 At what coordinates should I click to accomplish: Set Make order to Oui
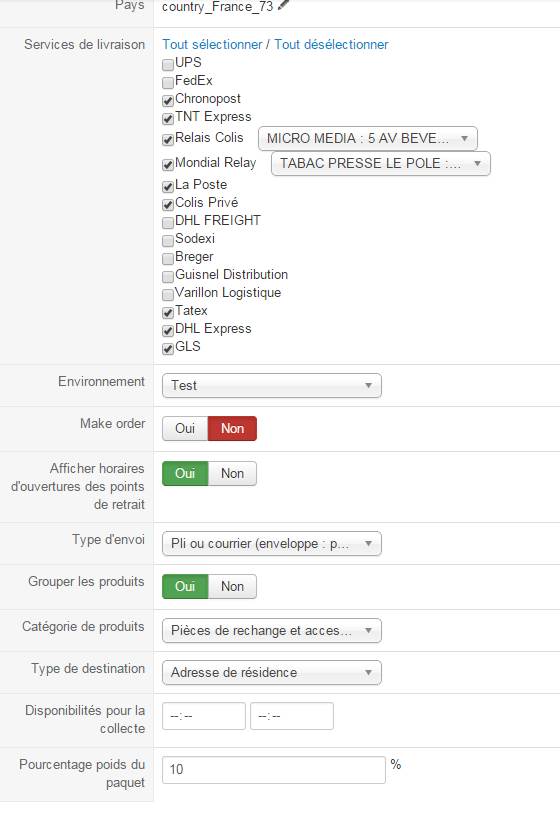[185, 428]
